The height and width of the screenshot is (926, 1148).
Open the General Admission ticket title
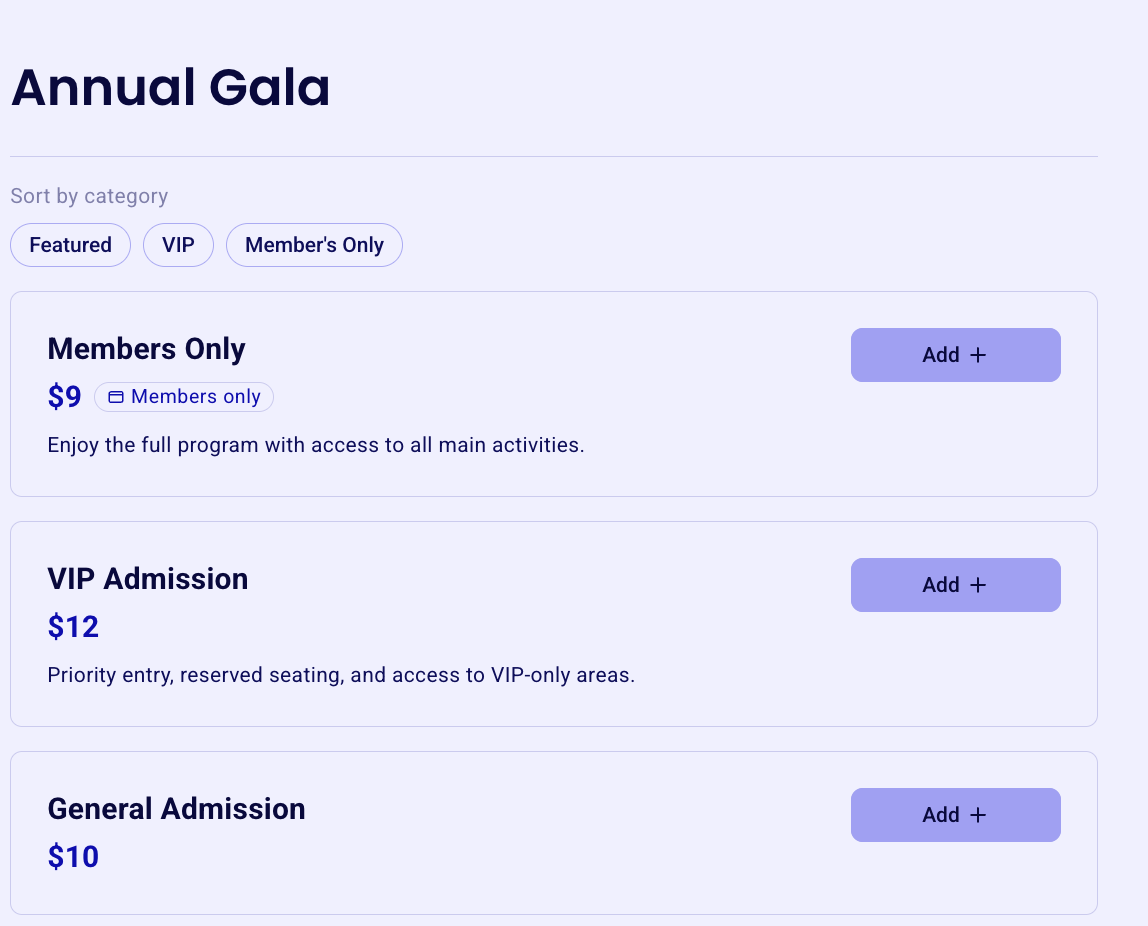click(x=176, y=809)
